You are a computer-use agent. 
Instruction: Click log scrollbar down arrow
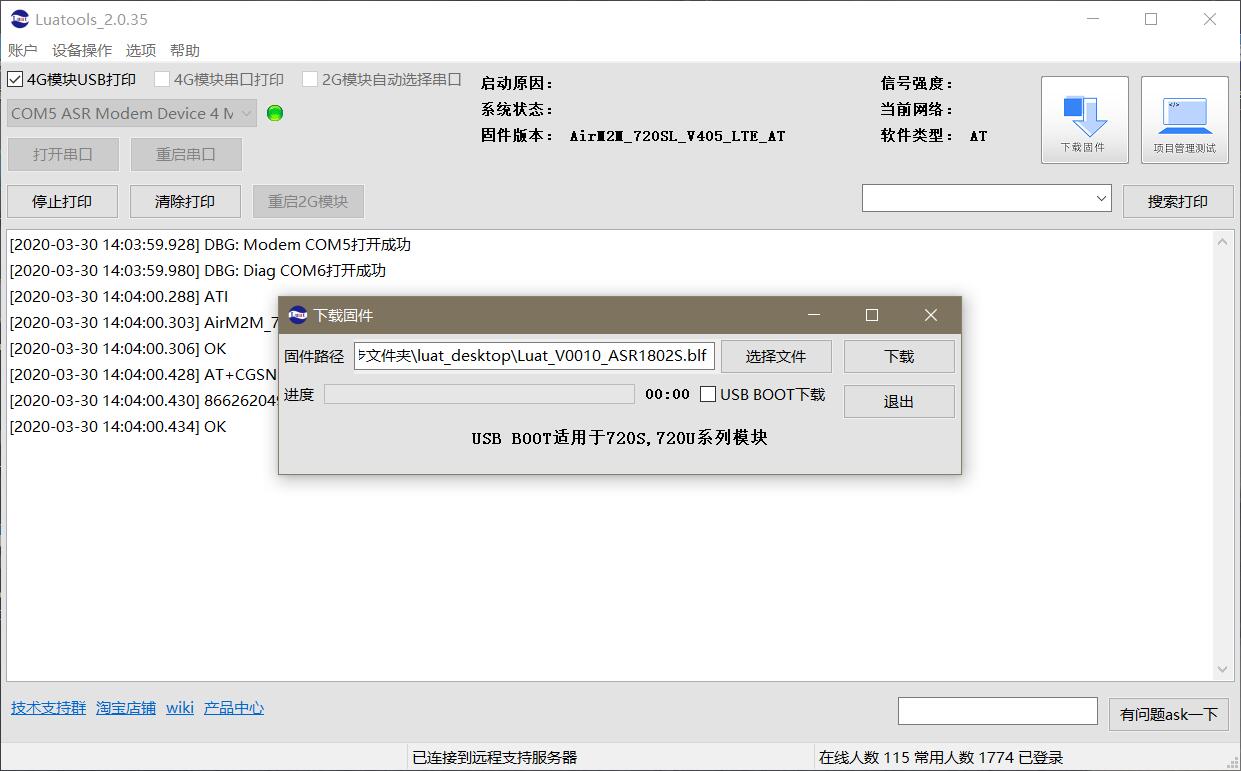[x=1223, y=670]
